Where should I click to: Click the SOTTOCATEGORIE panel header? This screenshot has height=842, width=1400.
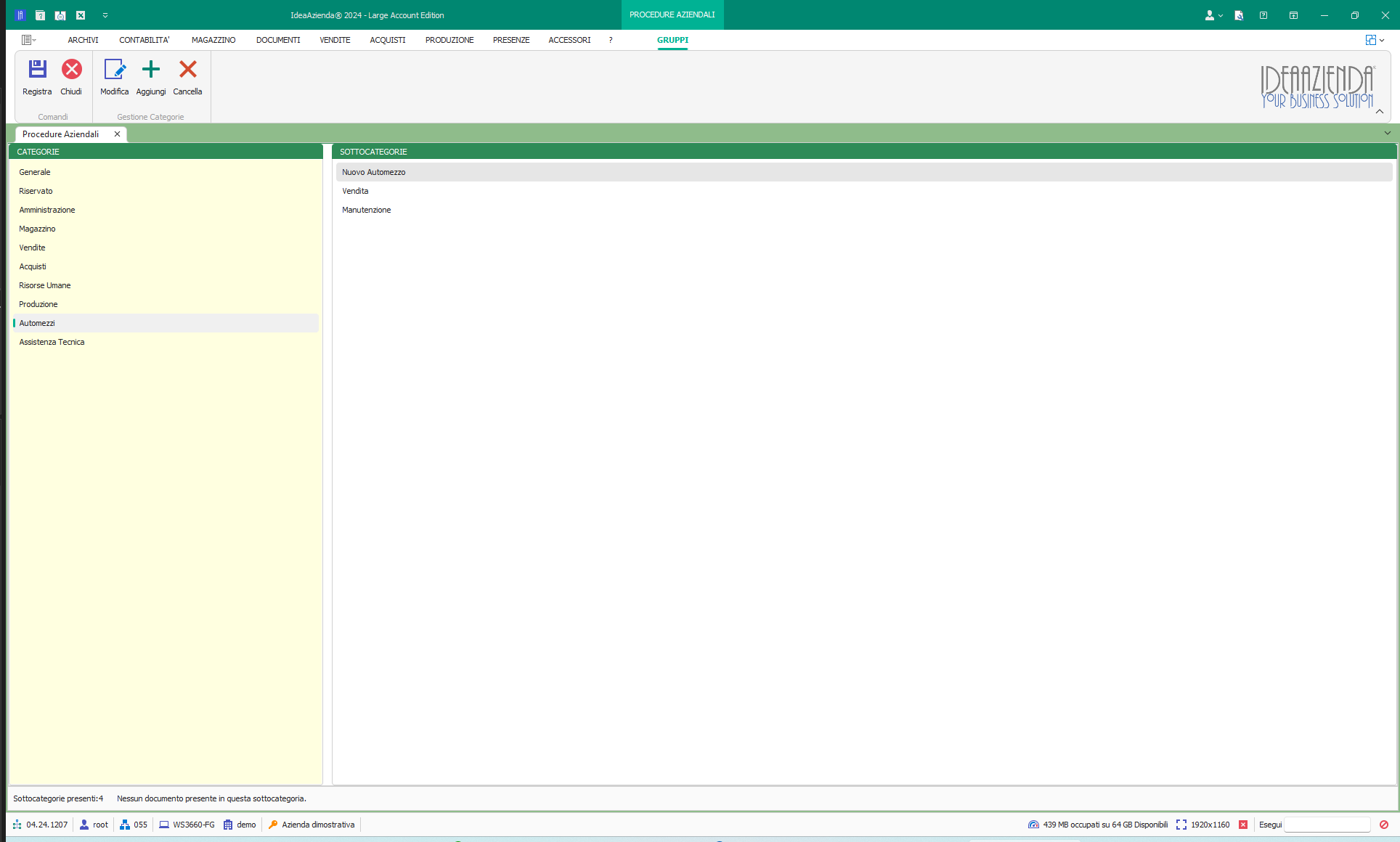coord(864,152)
